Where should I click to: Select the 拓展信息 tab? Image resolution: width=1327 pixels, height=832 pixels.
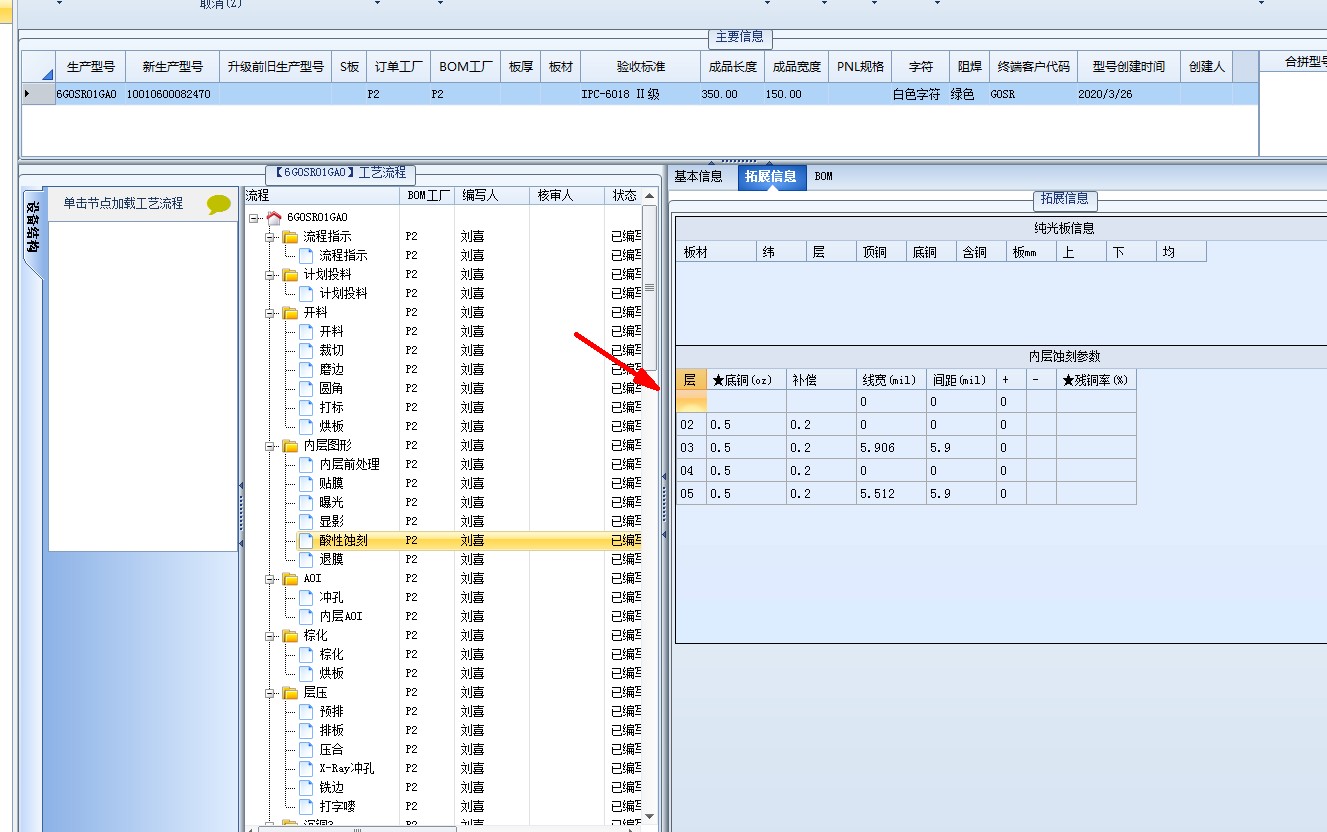coord(771,177)
